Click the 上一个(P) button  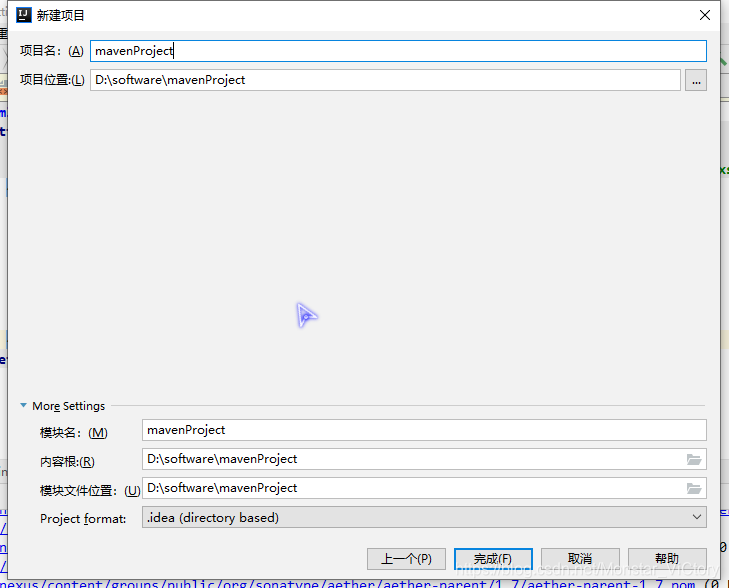coord(406,559)
